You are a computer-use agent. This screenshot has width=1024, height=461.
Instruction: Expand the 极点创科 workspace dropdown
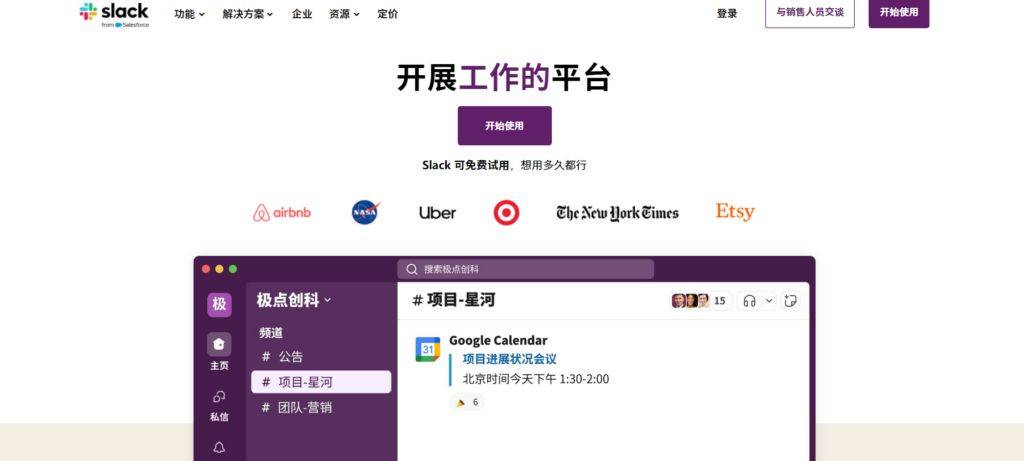click(x=294, y=300)
